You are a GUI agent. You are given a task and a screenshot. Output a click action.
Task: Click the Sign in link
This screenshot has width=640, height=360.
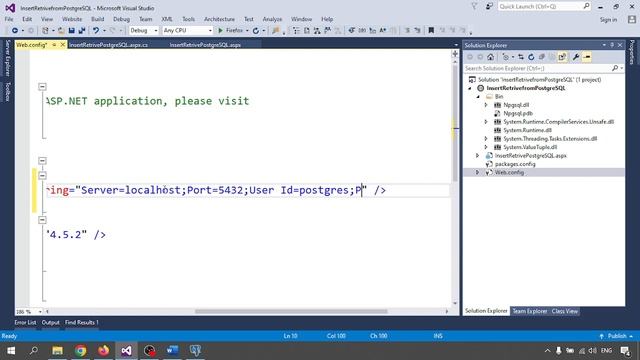click(x=608, y=20)
